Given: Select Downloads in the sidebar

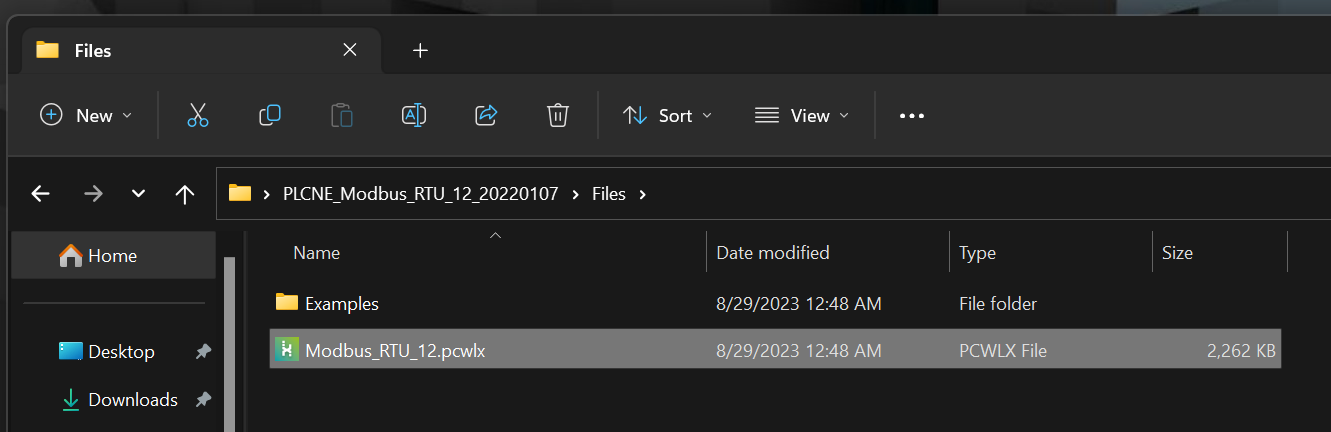Looking at the screenshot, I should 133,400.
